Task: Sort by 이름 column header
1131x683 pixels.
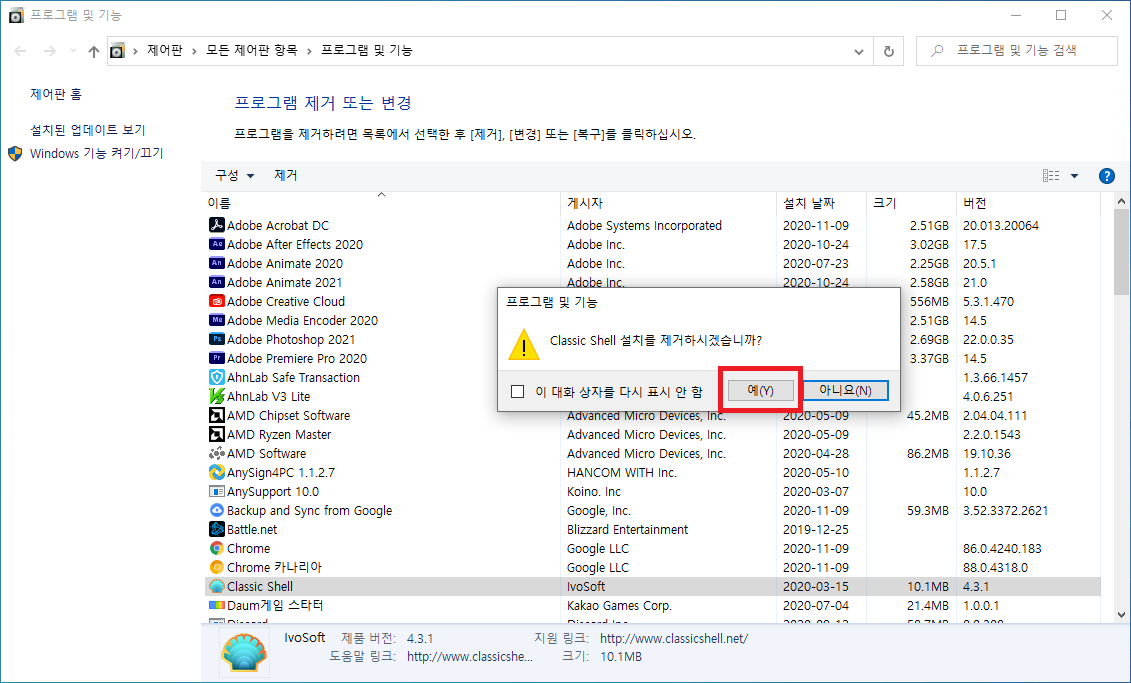Action: pyautogui.click(x=382, y=203)
